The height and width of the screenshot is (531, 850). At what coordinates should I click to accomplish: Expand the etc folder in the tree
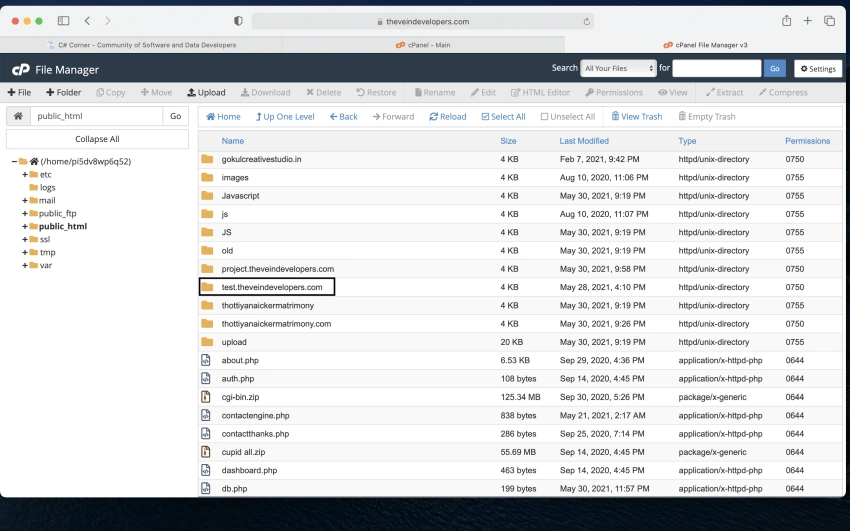[25, 174]
